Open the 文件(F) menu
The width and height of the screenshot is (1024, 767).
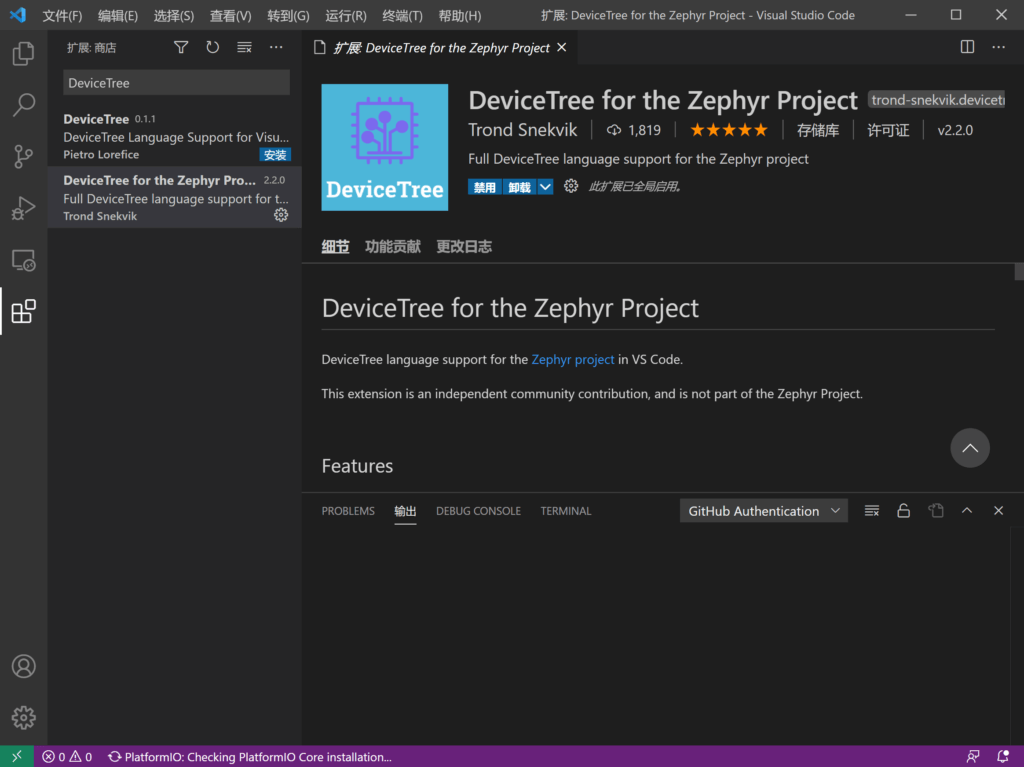pyautogui.click(x=62, y=16)
